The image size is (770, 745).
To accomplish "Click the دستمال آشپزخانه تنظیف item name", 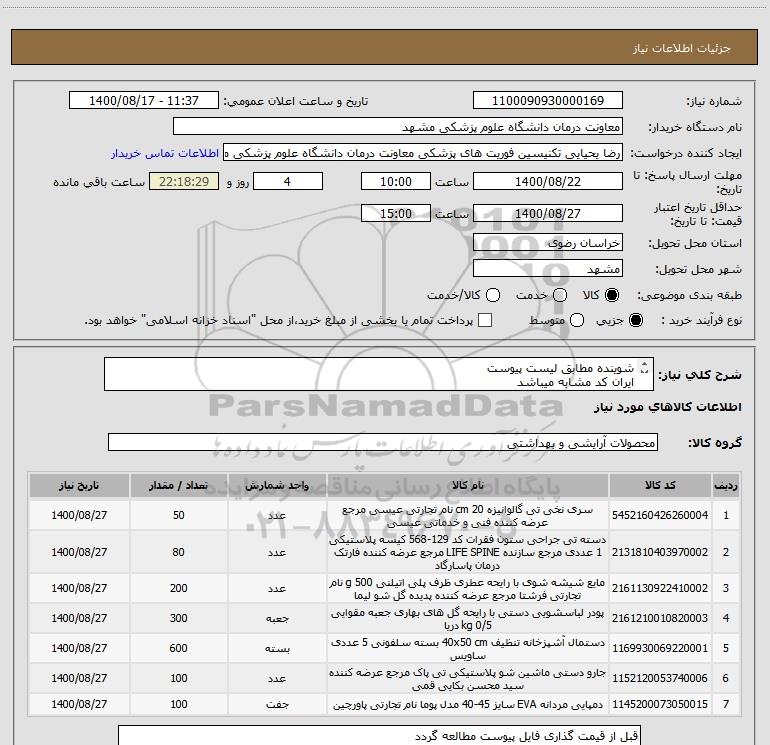I will click(468, 648).
